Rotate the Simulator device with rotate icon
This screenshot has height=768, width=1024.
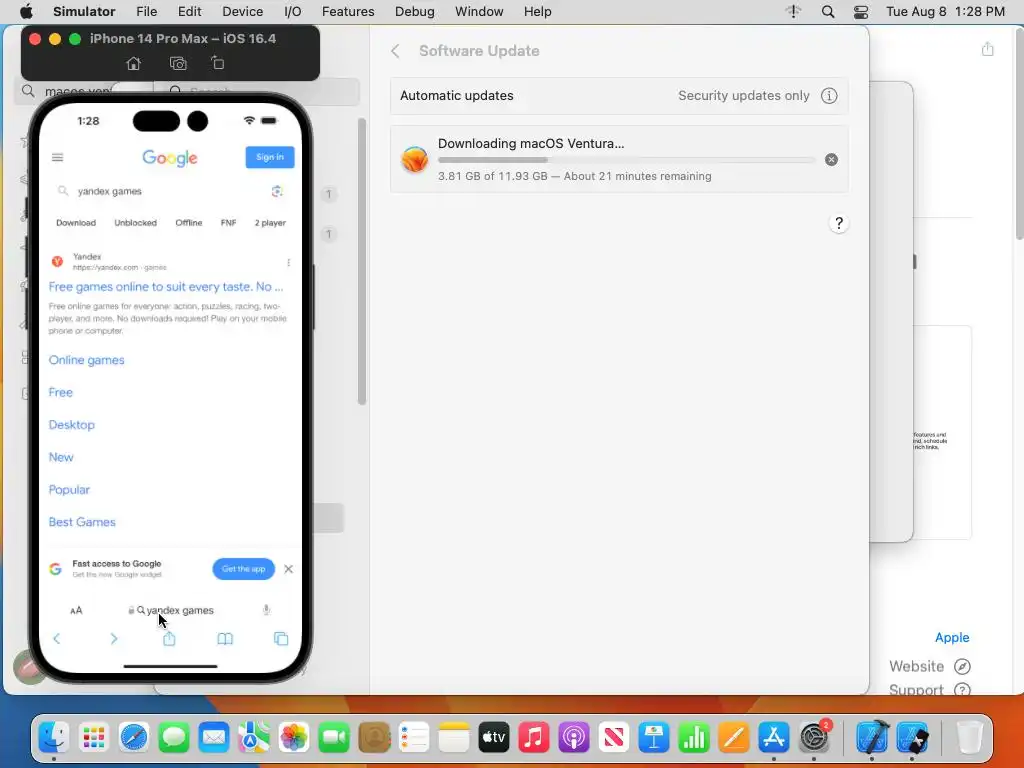pos(217,63)
